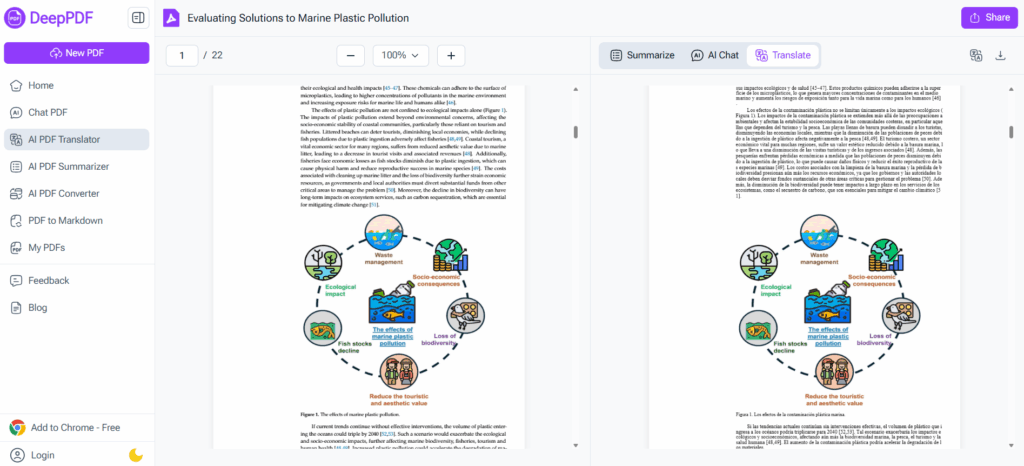
Task: Click the New PDF button
Action: coord(76,53)
